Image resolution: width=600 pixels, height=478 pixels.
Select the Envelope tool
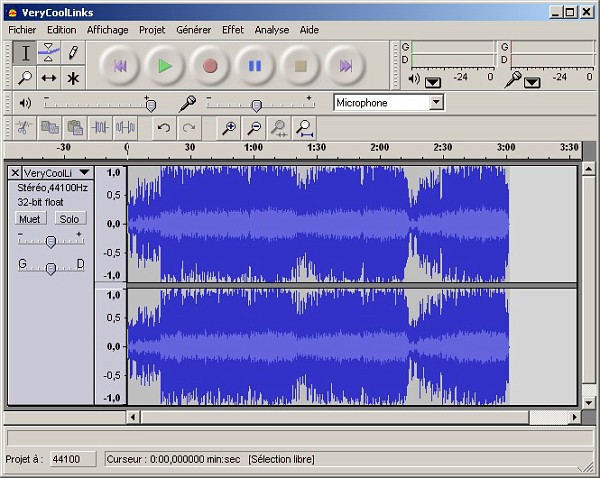(x=49, y=53)
